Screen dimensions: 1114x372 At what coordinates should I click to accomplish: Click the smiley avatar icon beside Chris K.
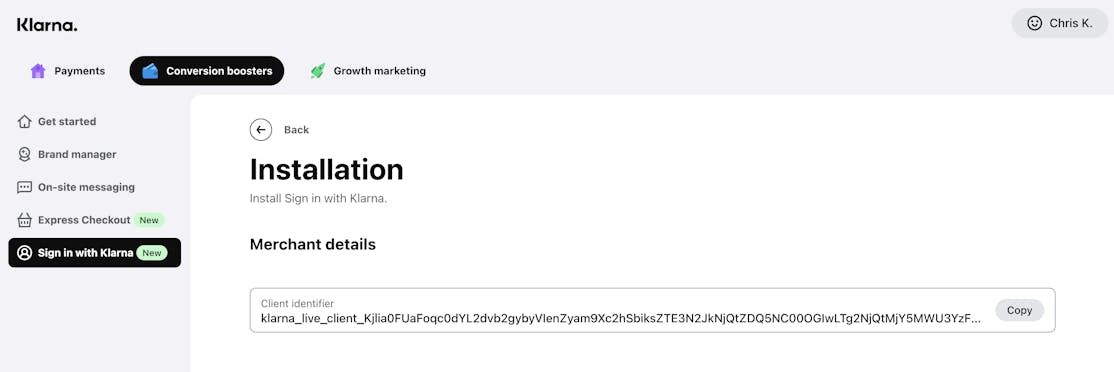[x=1034, y=23]
